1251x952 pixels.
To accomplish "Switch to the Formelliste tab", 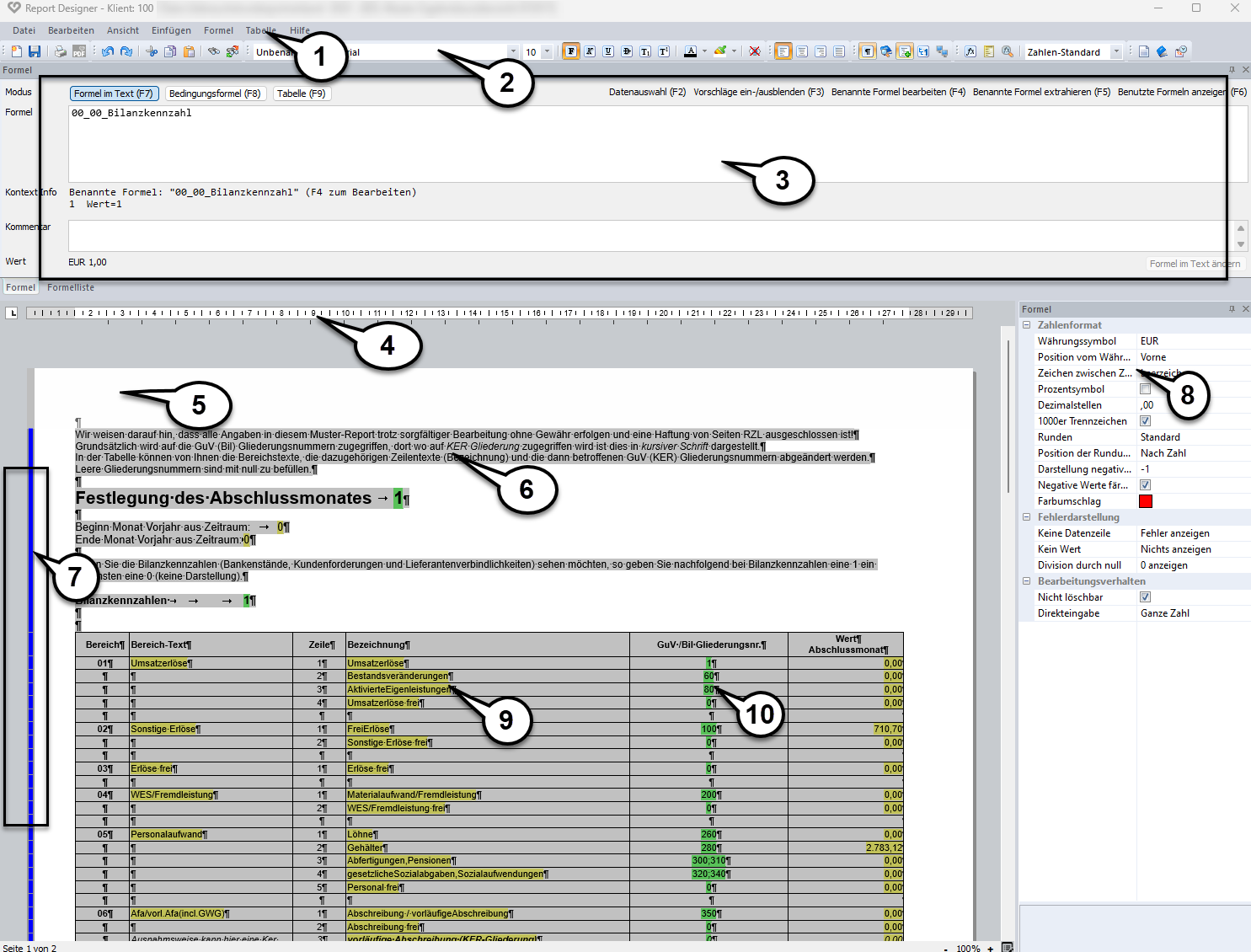I will coord(71,287).
